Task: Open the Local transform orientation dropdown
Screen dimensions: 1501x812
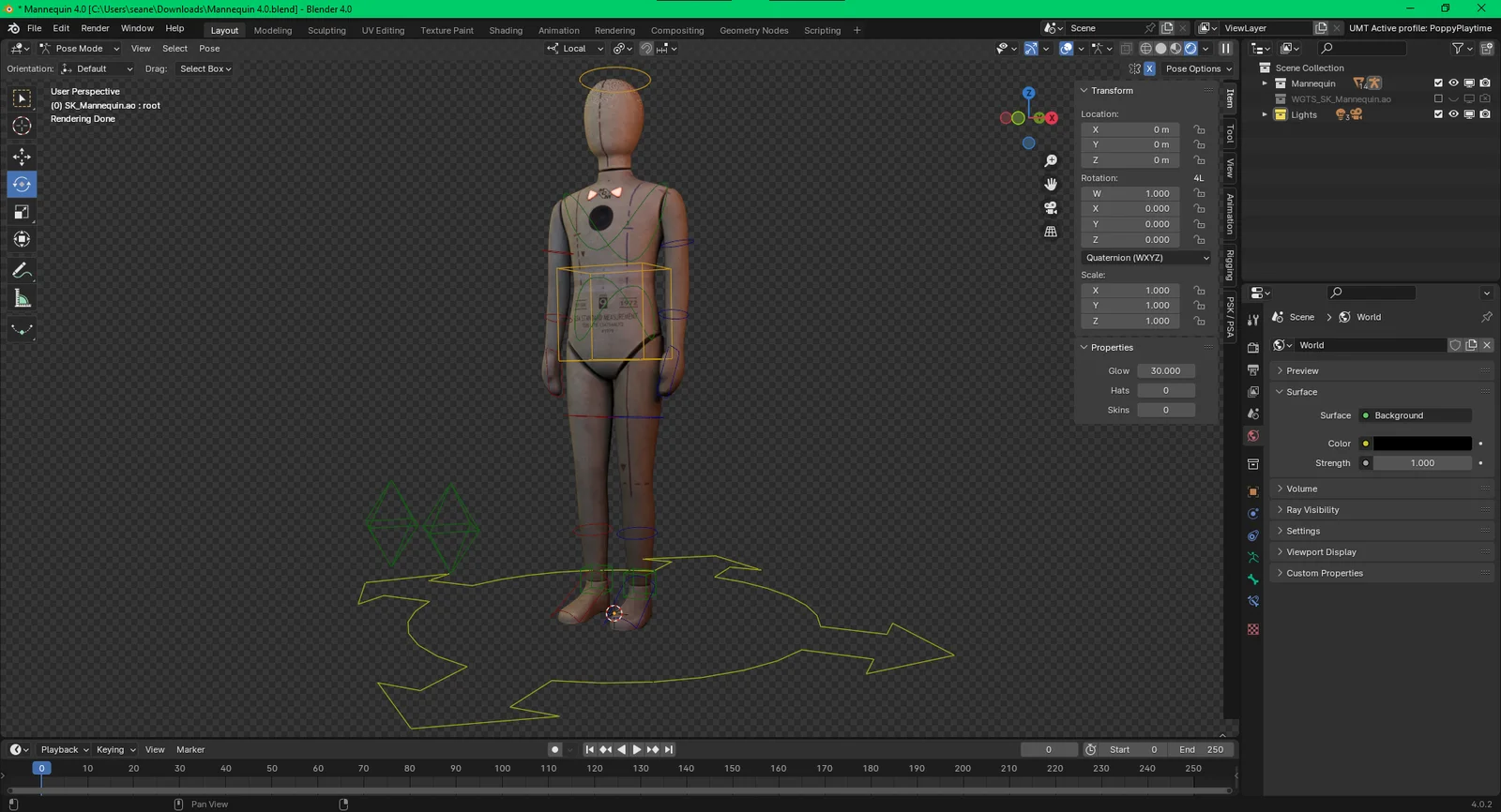Action: (x=576, y=49)
